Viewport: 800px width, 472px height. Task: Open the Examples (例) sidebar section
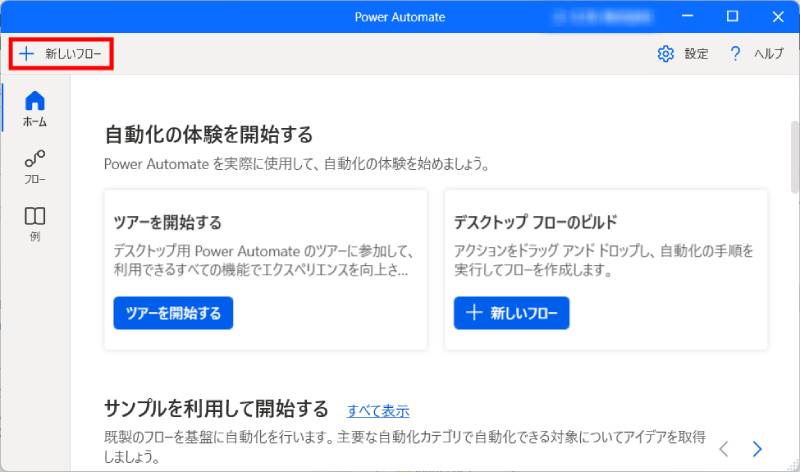pos(35,223)
